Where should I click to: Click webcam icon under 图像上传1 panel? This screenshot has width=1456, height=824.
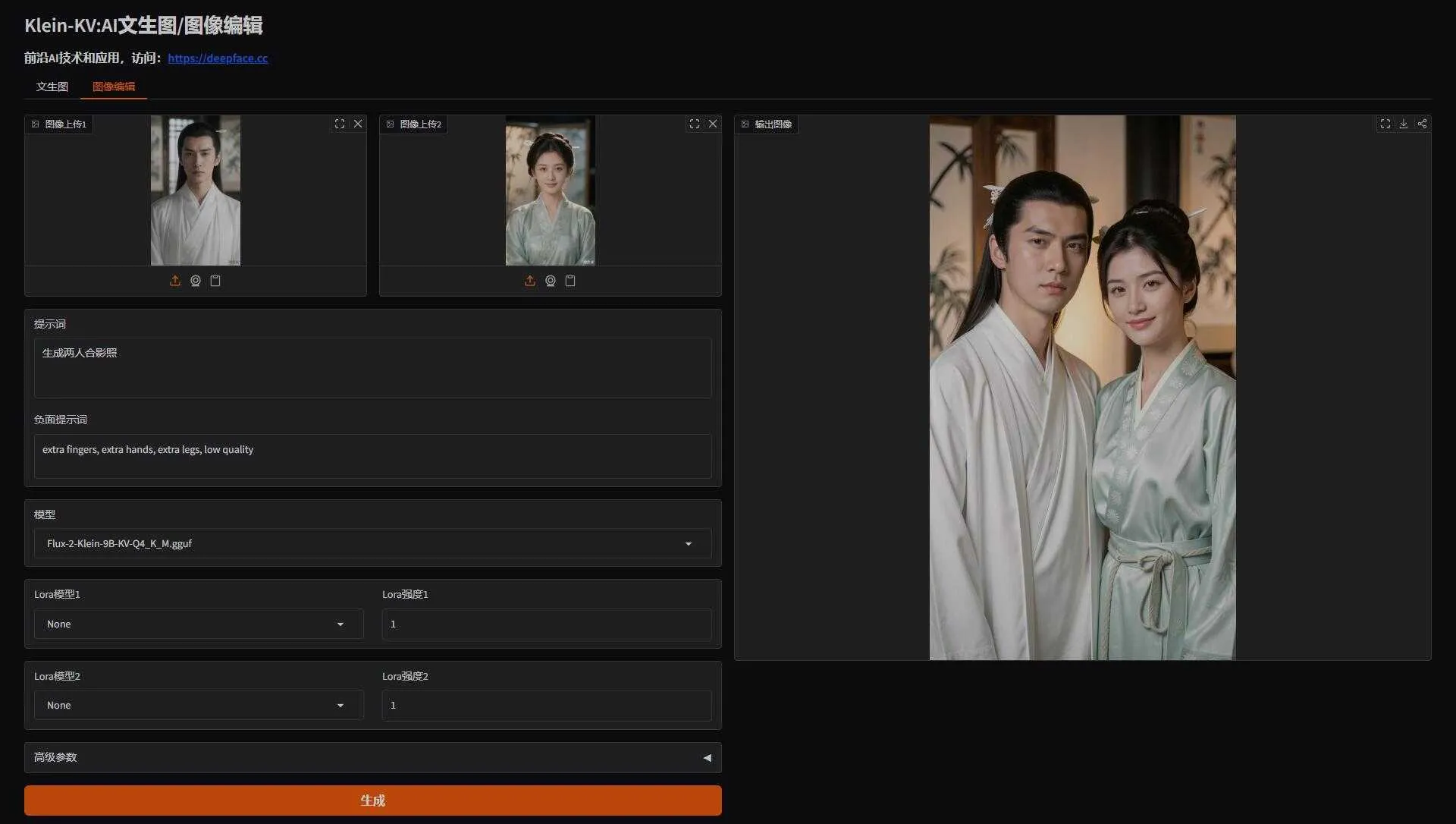coord(196,281)
